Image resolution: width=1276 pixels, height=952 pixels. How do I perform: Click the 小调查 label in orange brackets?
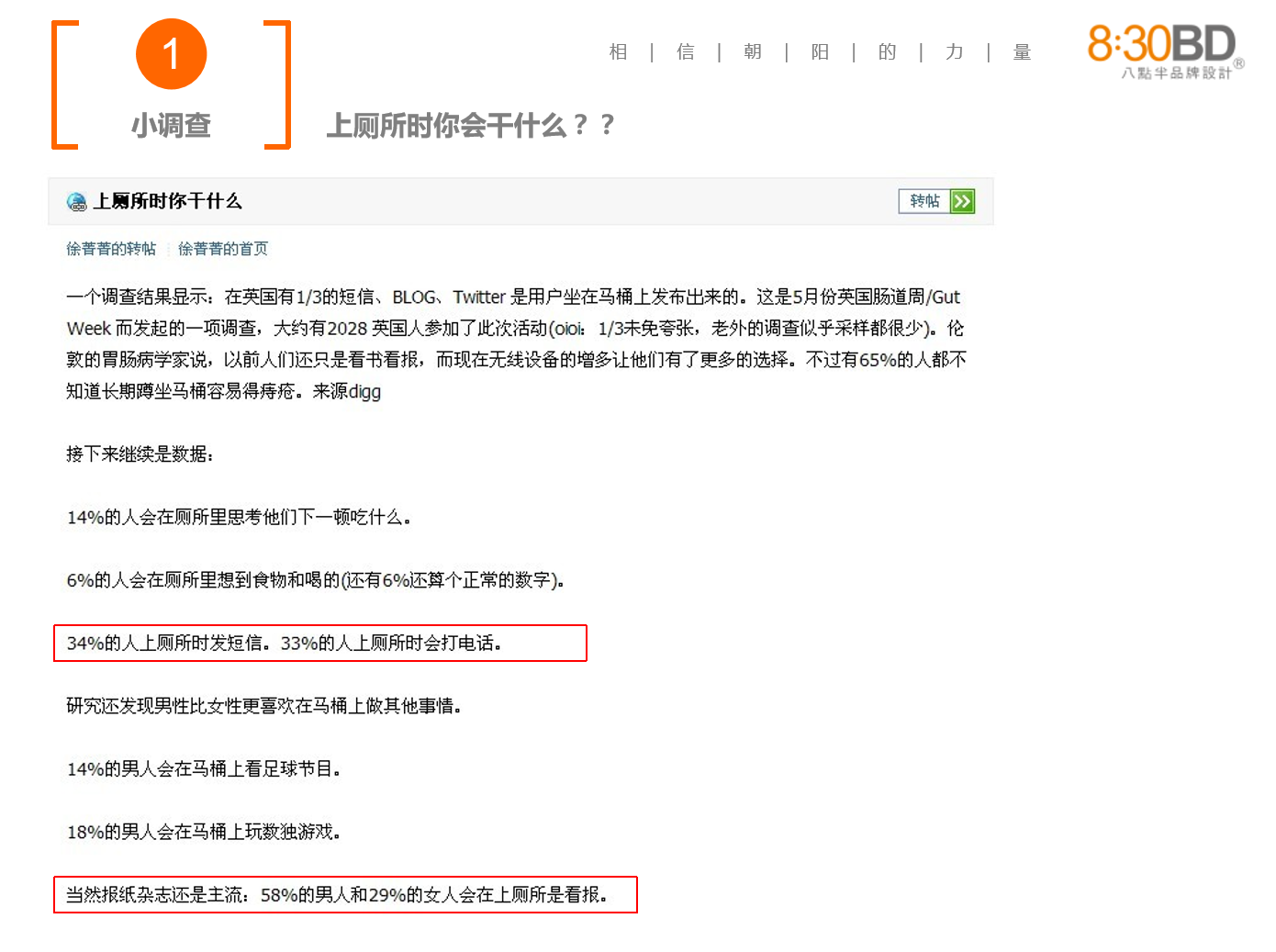pyautogui.click(x=171, y=125)
